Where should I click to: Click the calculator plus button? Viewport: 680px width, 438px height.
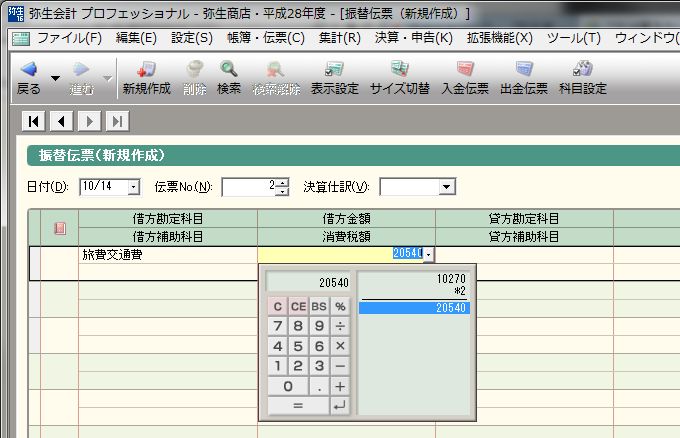click(340, 386)
